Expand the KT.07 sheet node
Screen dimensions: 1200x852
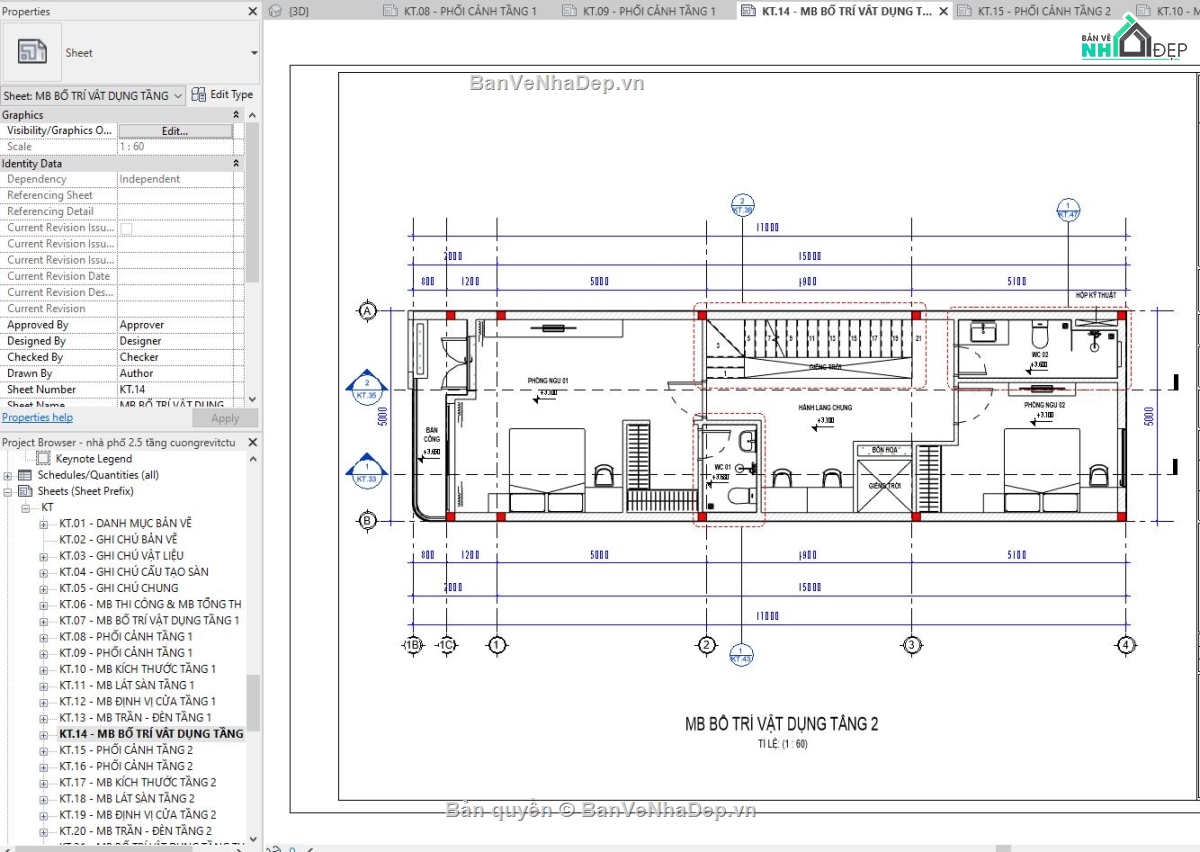click(44, 621)
